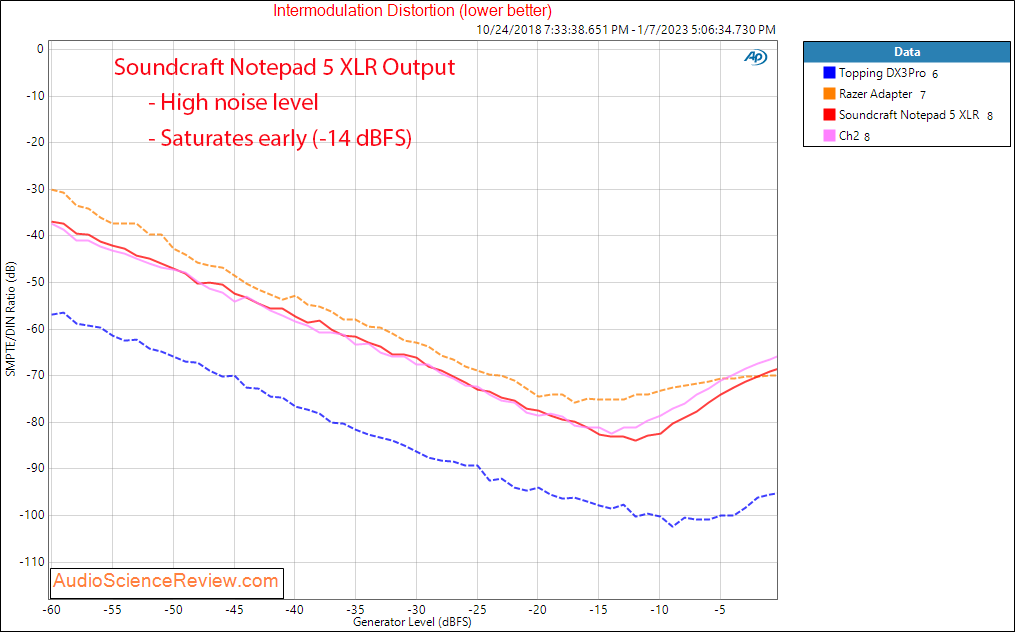Click the '-40' tick on the x-axis
The height and width of the screenshot is (632, 1015).
[x=295, y=610]
